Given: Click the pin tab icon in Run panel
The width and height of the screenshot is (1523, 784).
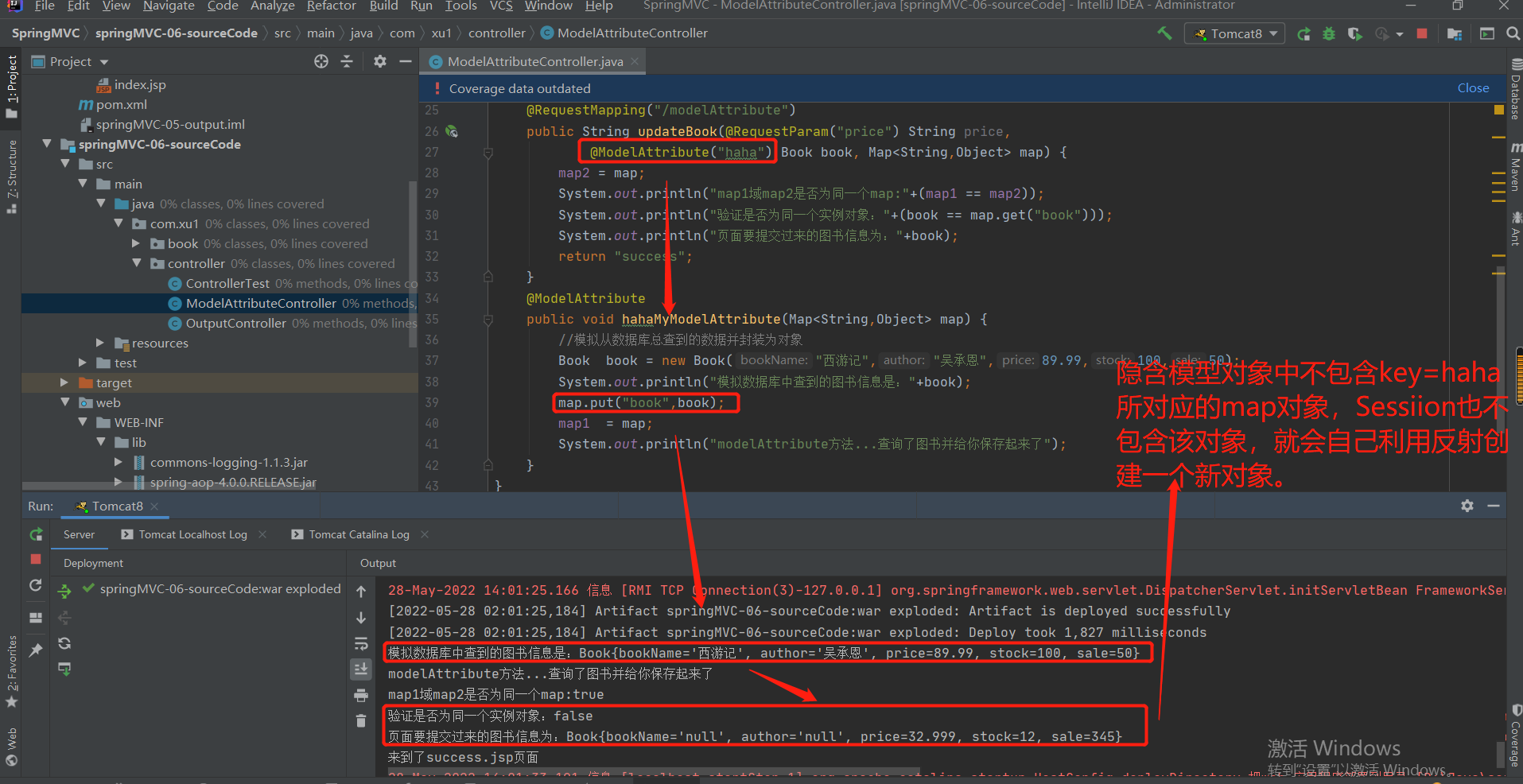Looking at the screenshot, I should 36,650.
